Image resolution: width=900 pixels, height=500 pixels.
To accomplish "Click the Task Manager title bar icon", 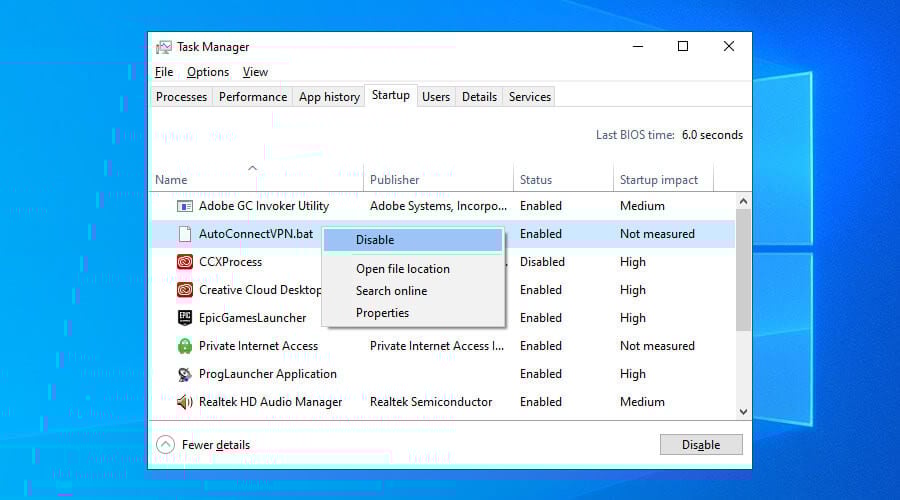I will coord(164,47).
